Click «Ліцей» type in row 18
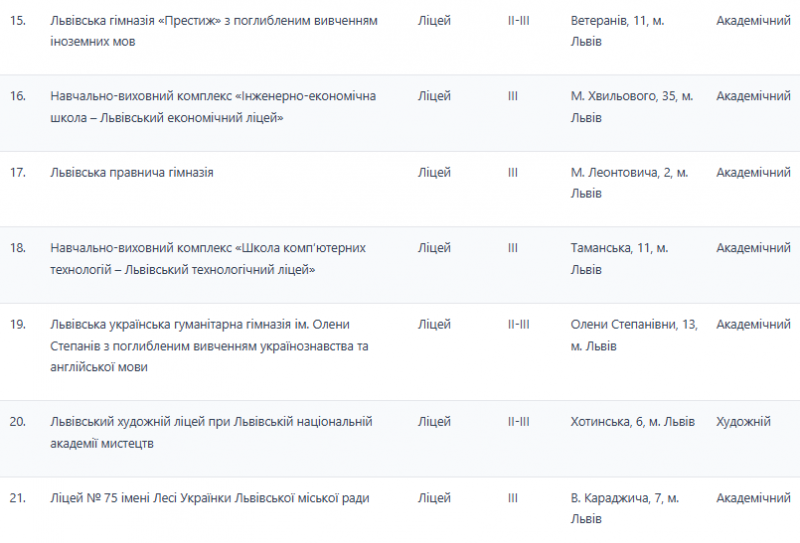The image size is (800, 543). (434, 248)
